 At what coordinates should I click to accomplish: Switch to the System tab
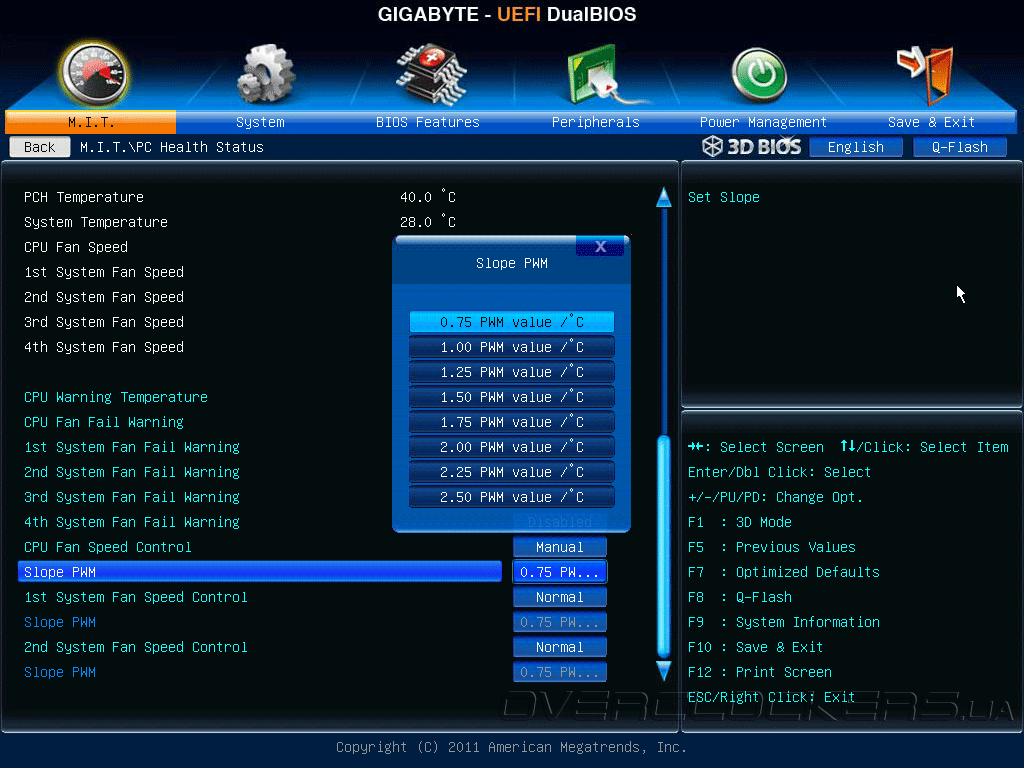click(x=260, y=122)
